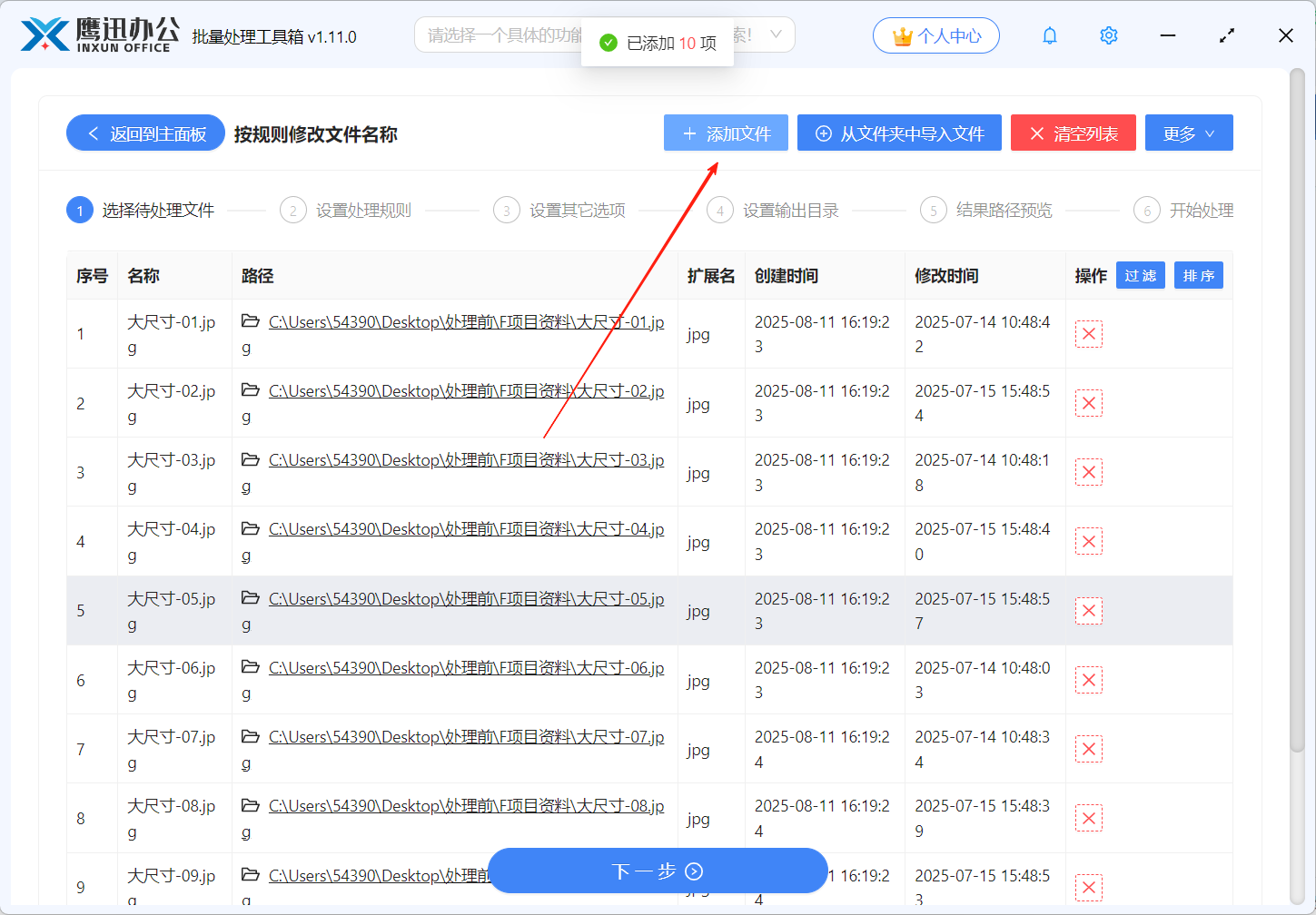Screen dimensions: 1316x915
Task: Open path link for 大尺寸-05.jpg
Action: pyautogui.click(x=466, y=599)
